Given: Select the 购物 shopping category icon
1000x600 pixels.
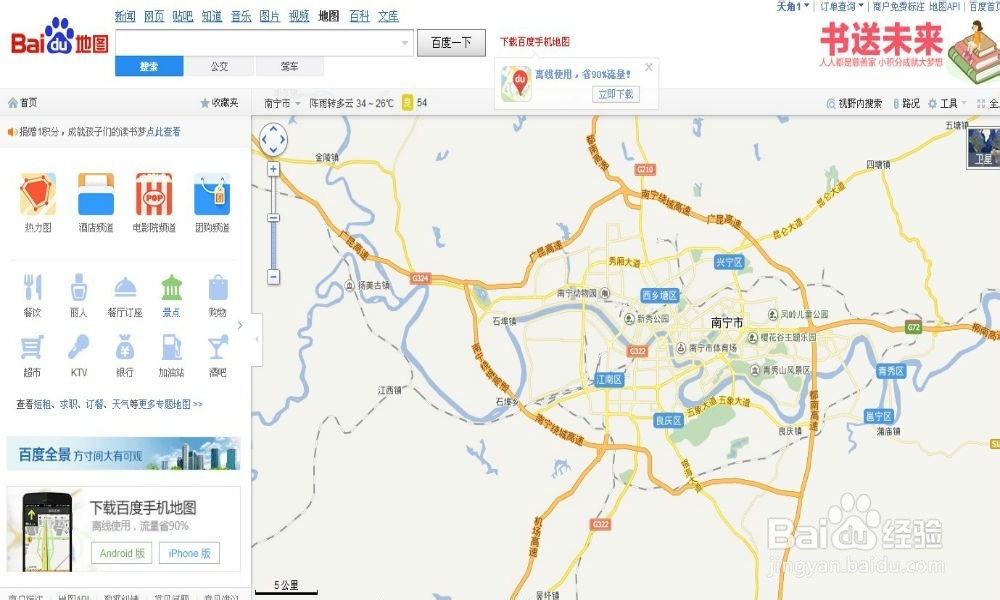Looking at the screenshot, I should [x=218, y=288].
